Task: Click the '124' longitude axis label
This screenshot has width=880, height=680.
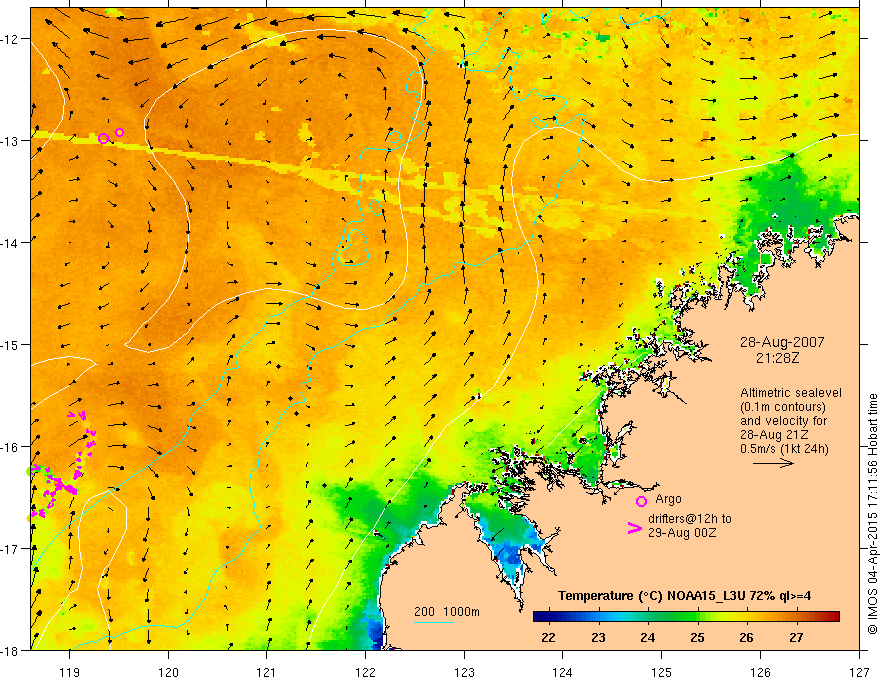Action: pyautogui.click(x=563, y=672)
